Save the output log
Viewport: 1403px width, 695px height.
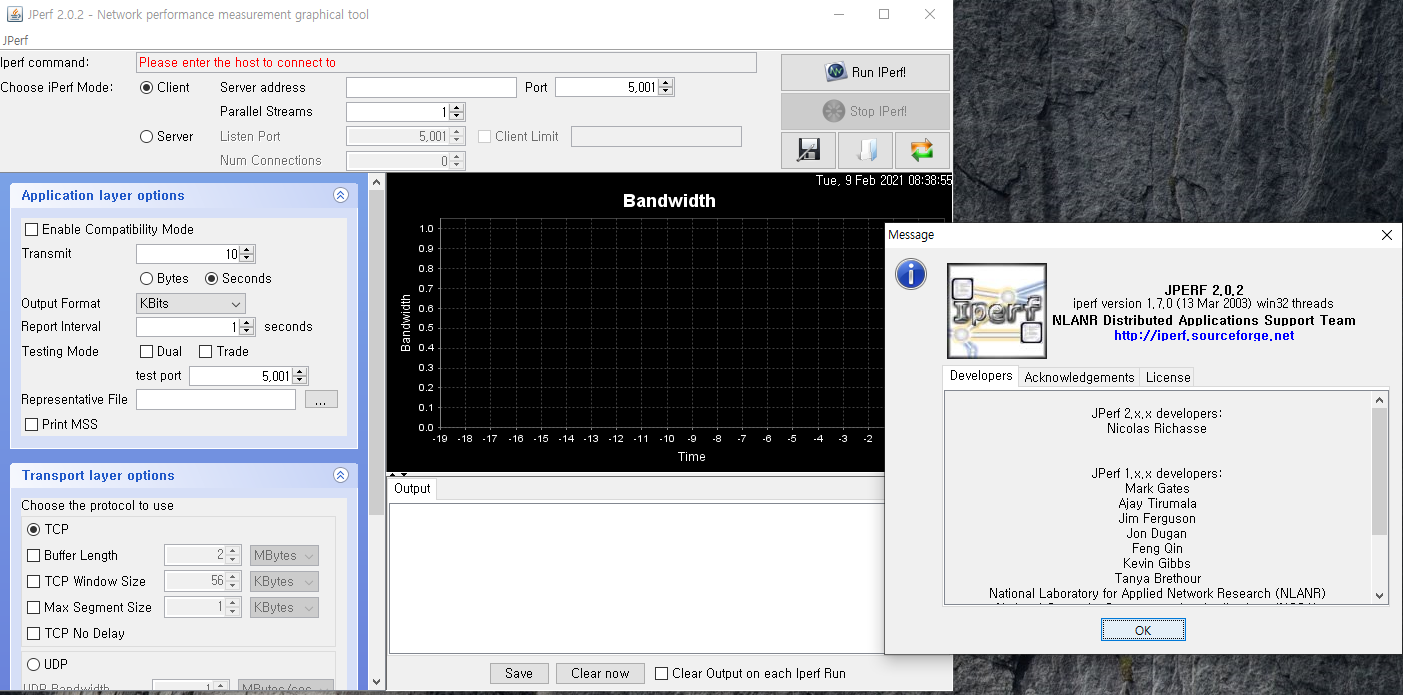pos(519,673)
